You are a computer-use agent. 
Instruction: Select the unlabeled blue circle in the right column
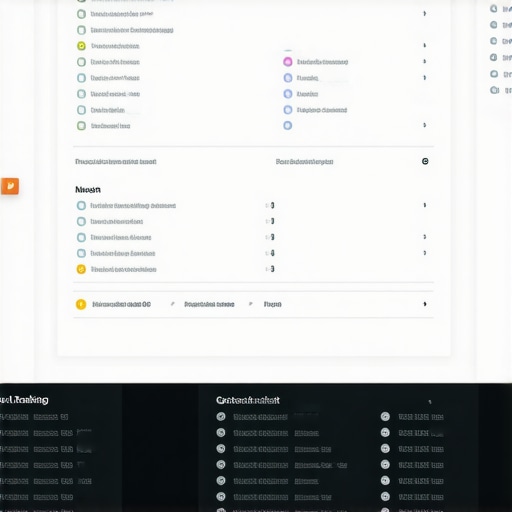tap(288, 126)
